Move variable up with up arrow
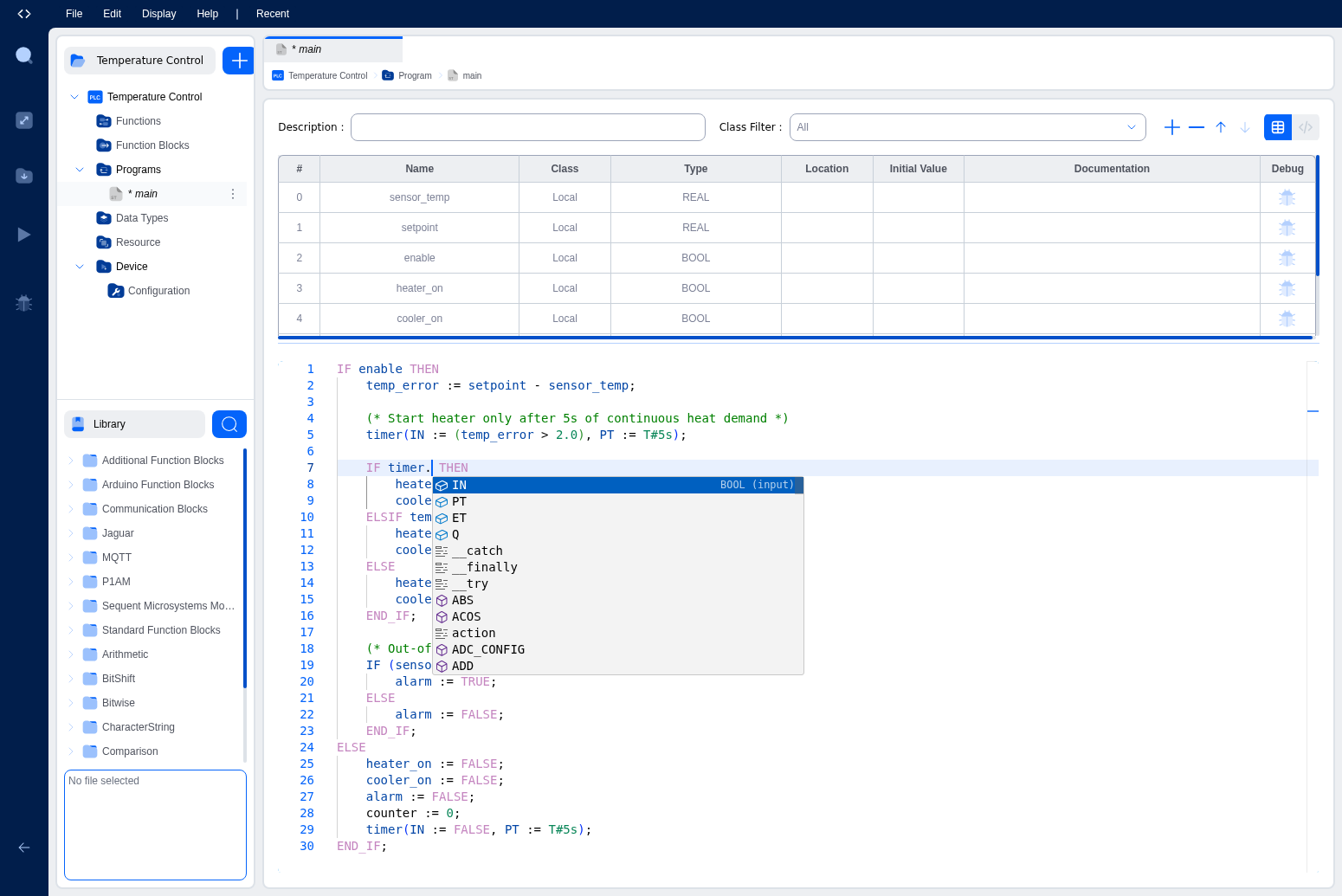 coord(1221,127)
